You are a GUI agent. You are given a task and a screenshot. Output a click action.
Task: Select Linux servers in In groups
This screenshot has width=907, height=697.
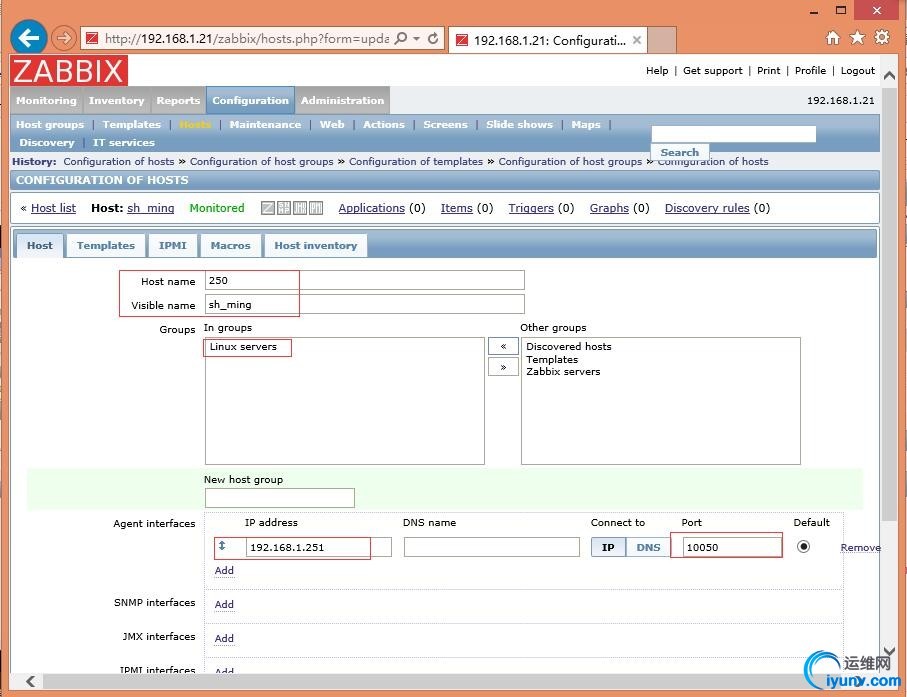(x=244, y=346)
